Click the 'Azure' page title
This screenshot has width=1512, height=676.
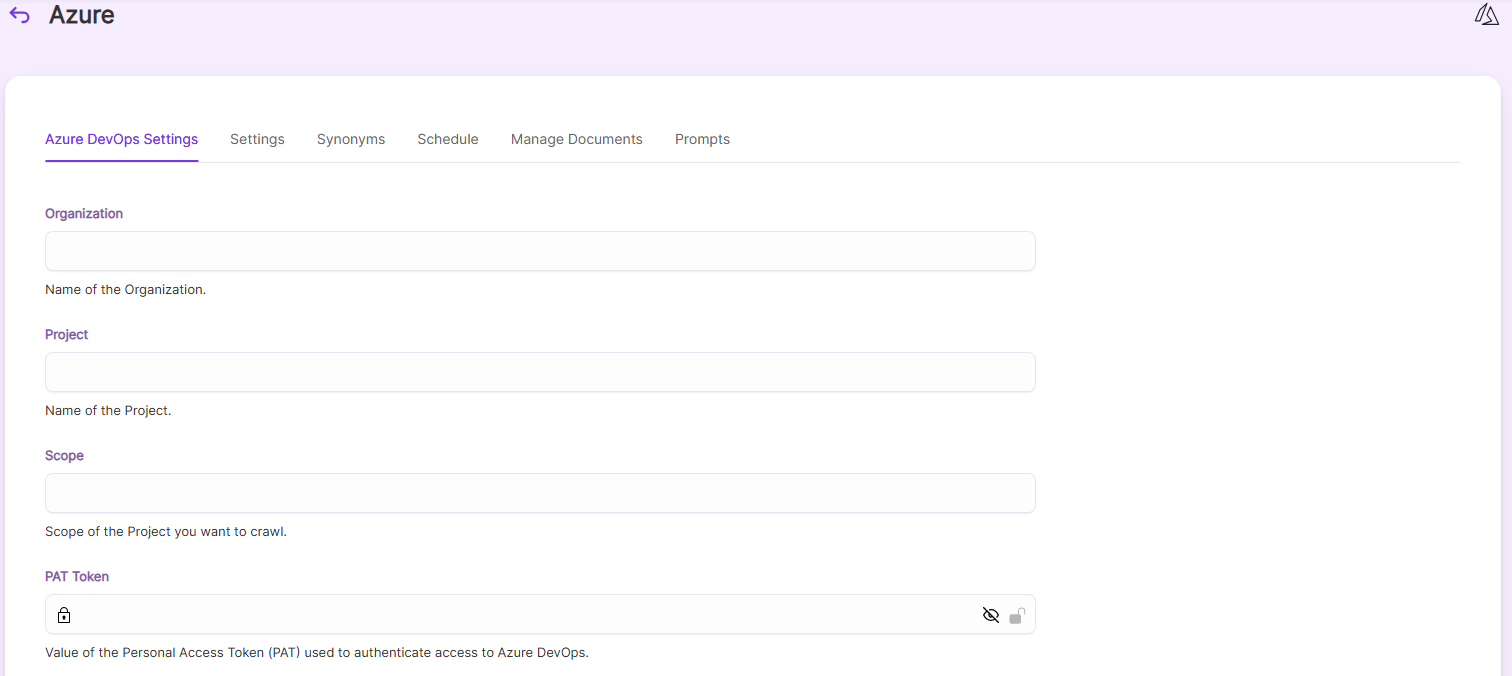coord(82,15)
